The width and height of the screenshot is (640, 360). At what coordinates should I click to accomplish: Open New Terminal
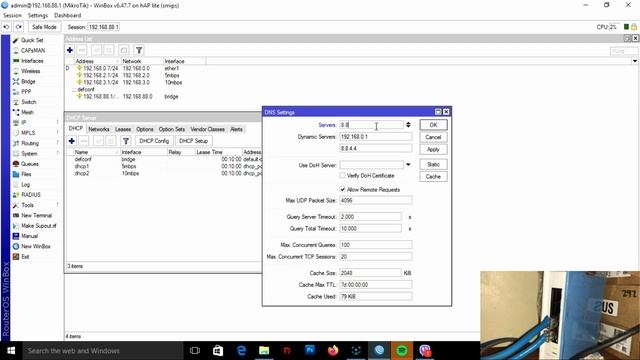36,215
